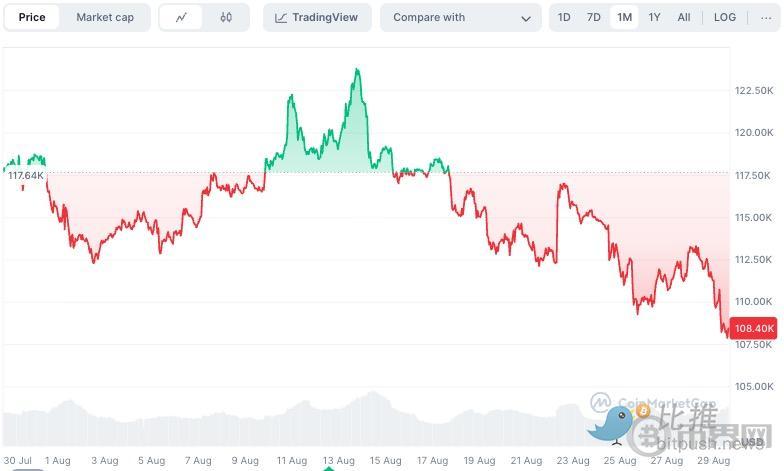Set time range to 1M
The width and height of the screenshot is (784, 471).
coord(624,17)
